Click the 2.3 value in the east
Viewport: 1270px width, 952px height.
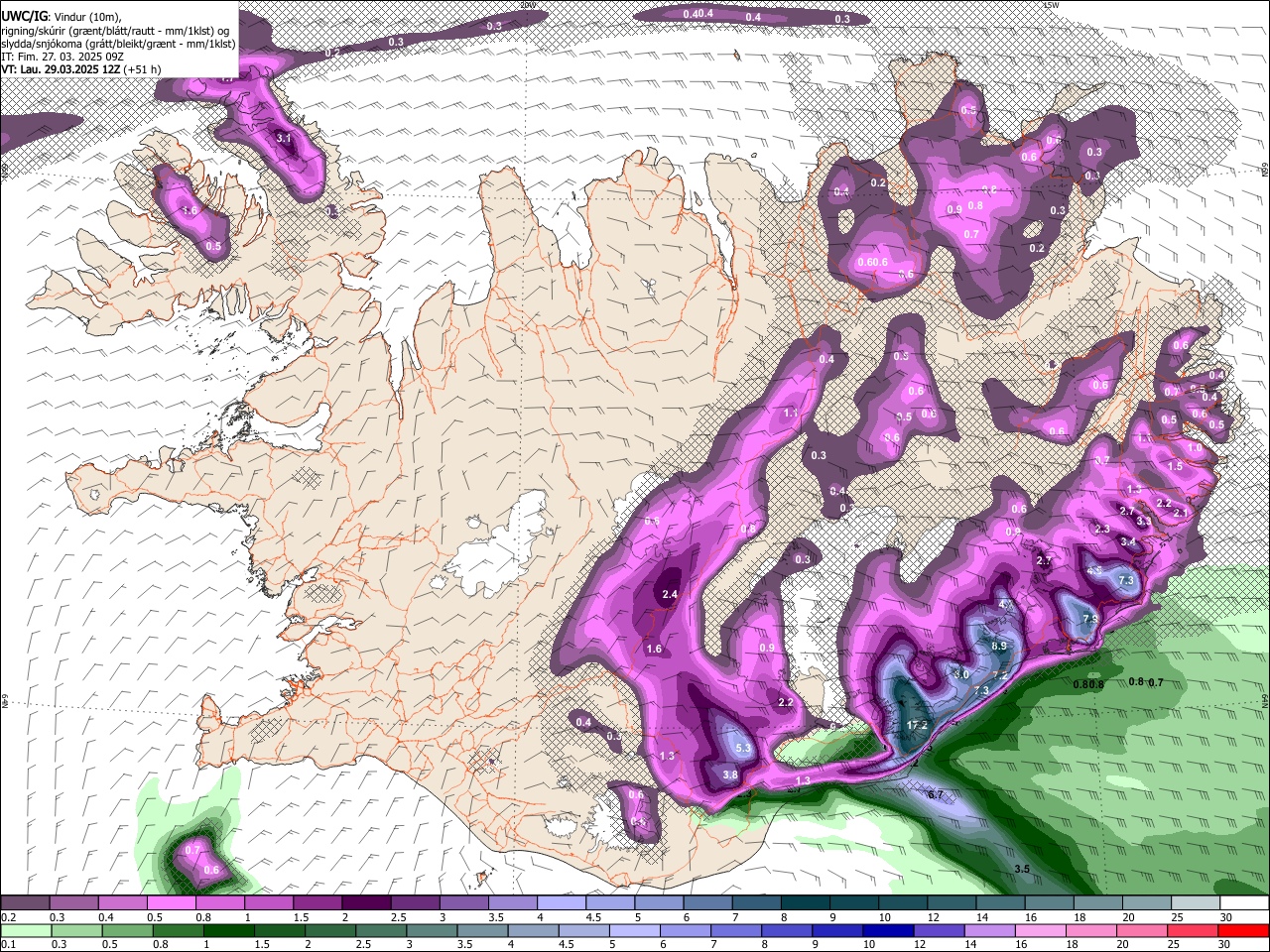coord(1102,529)
